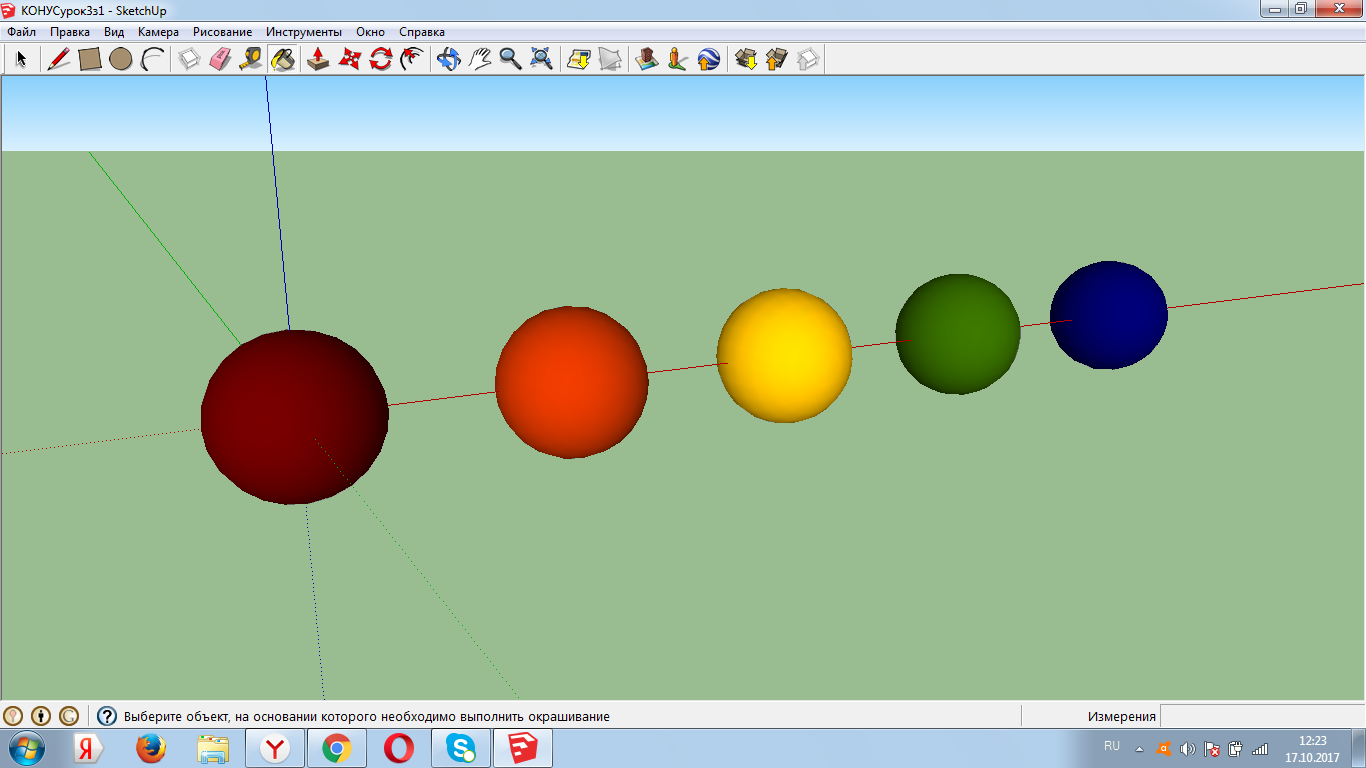Open the Файл menu
Image resolution: width=1366 pixels, height=768 pixels.
21,32
